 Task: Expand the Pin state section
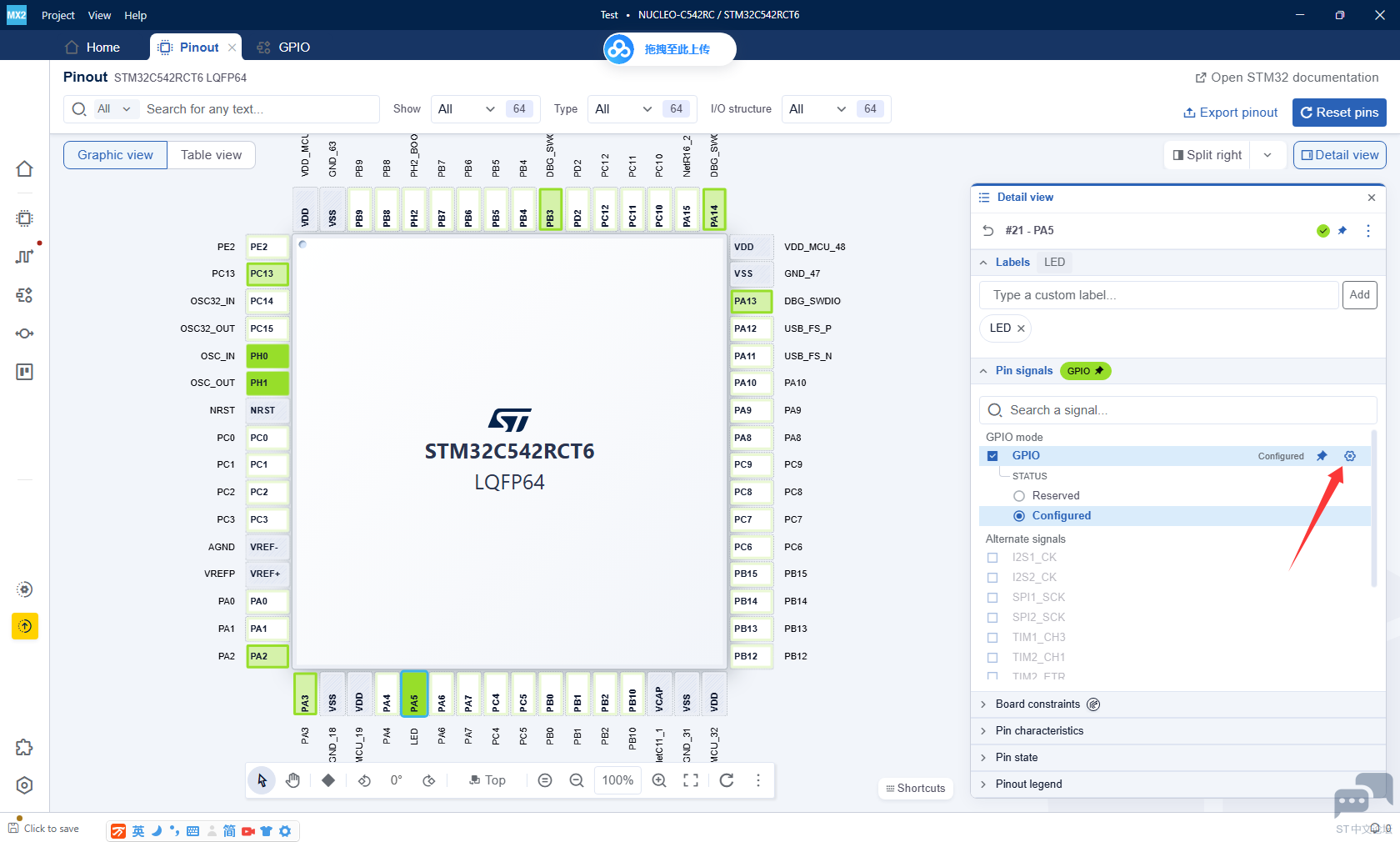984,758
